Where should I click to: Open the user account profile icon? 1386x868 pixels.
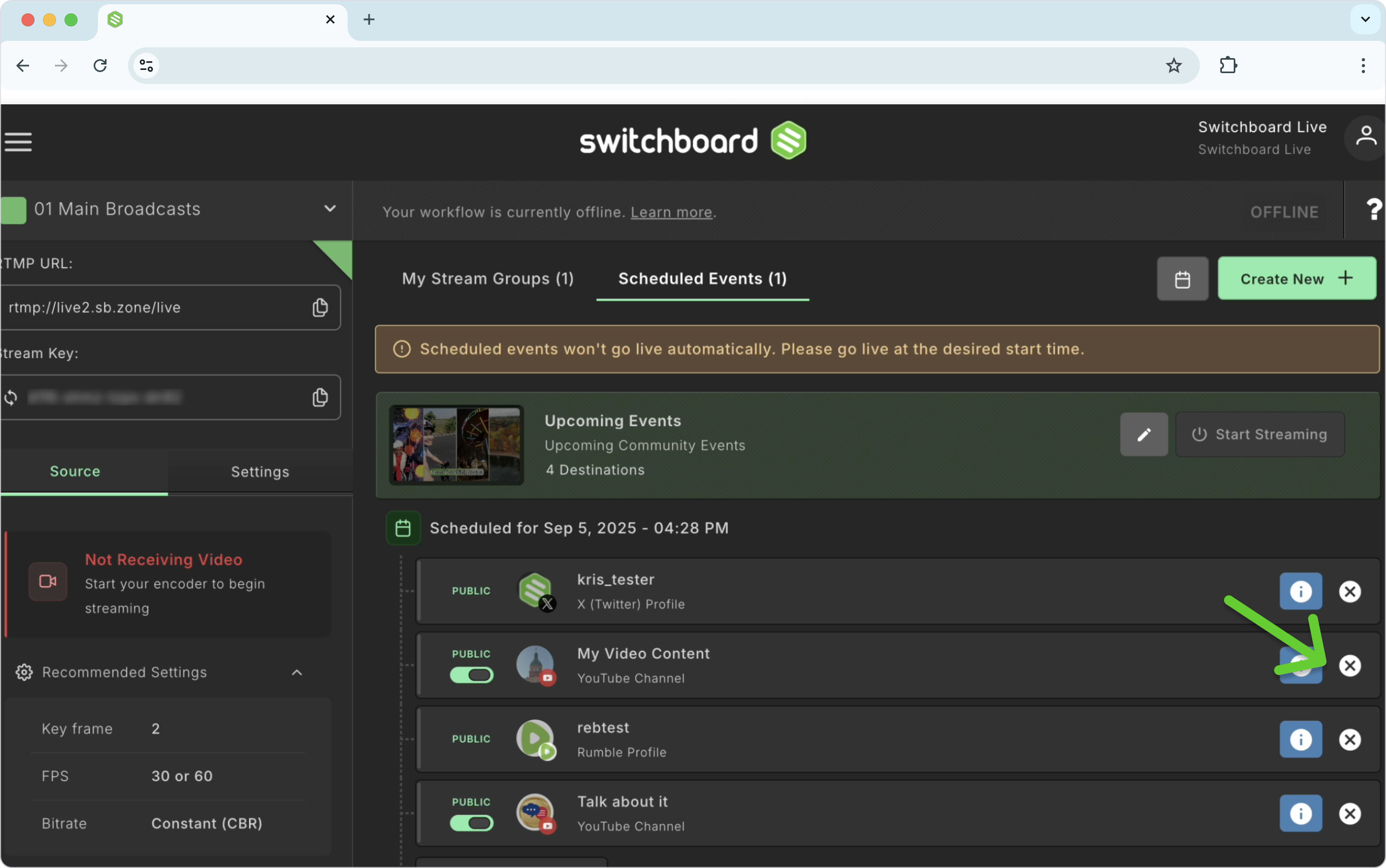(1366, 138)
